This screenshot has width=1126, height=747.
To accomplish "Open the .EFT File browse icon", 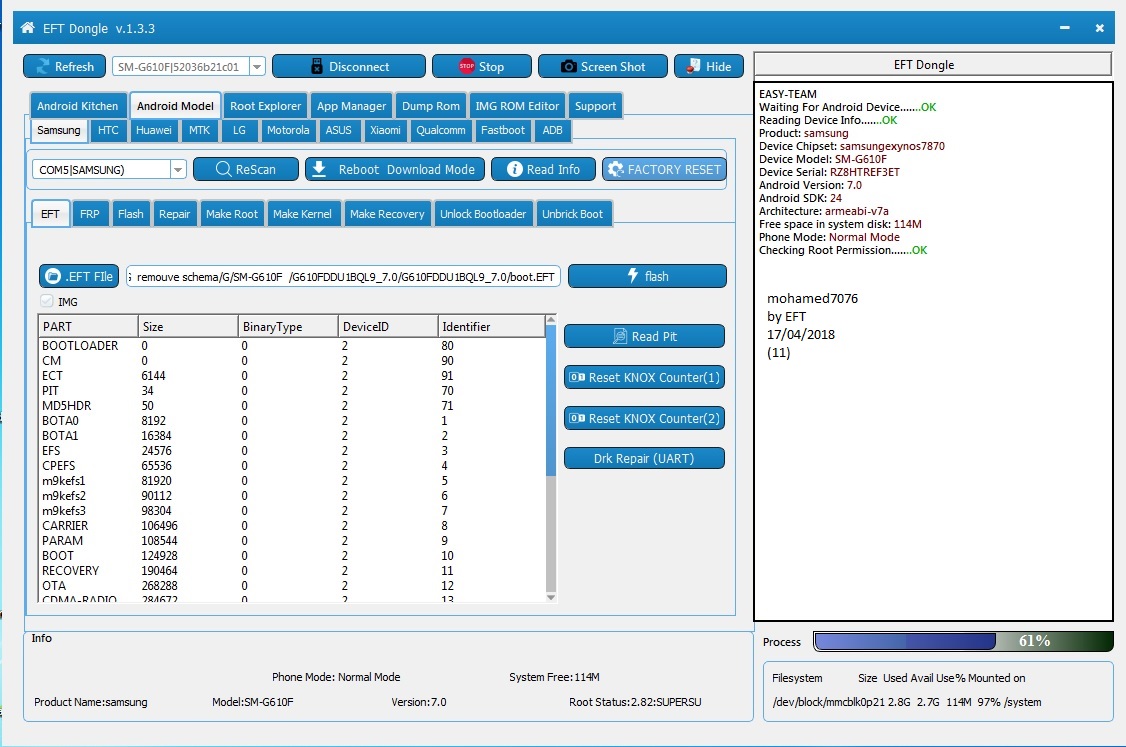I will pyautogui.click(x=53, y=276).
